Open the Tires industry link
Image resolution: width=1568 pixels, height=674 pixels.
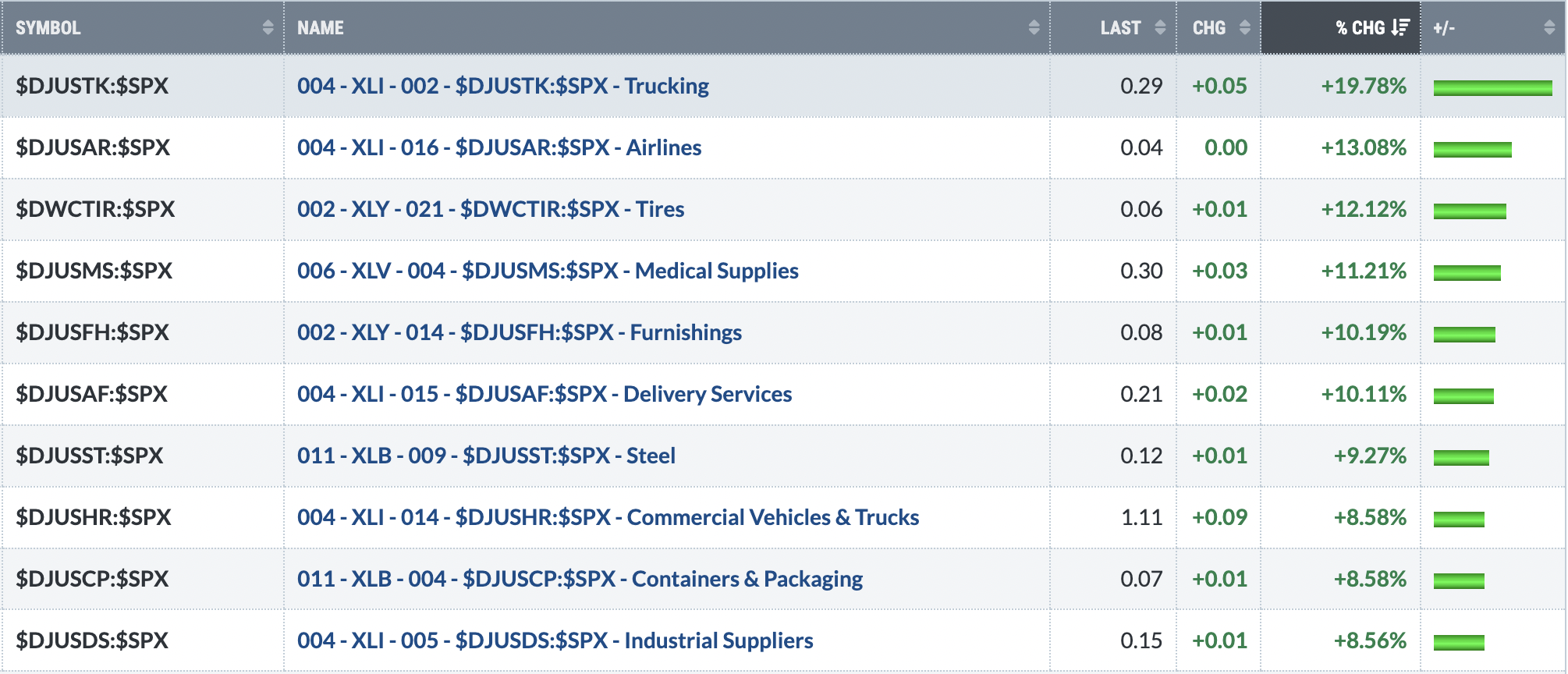tap(491, 209)
